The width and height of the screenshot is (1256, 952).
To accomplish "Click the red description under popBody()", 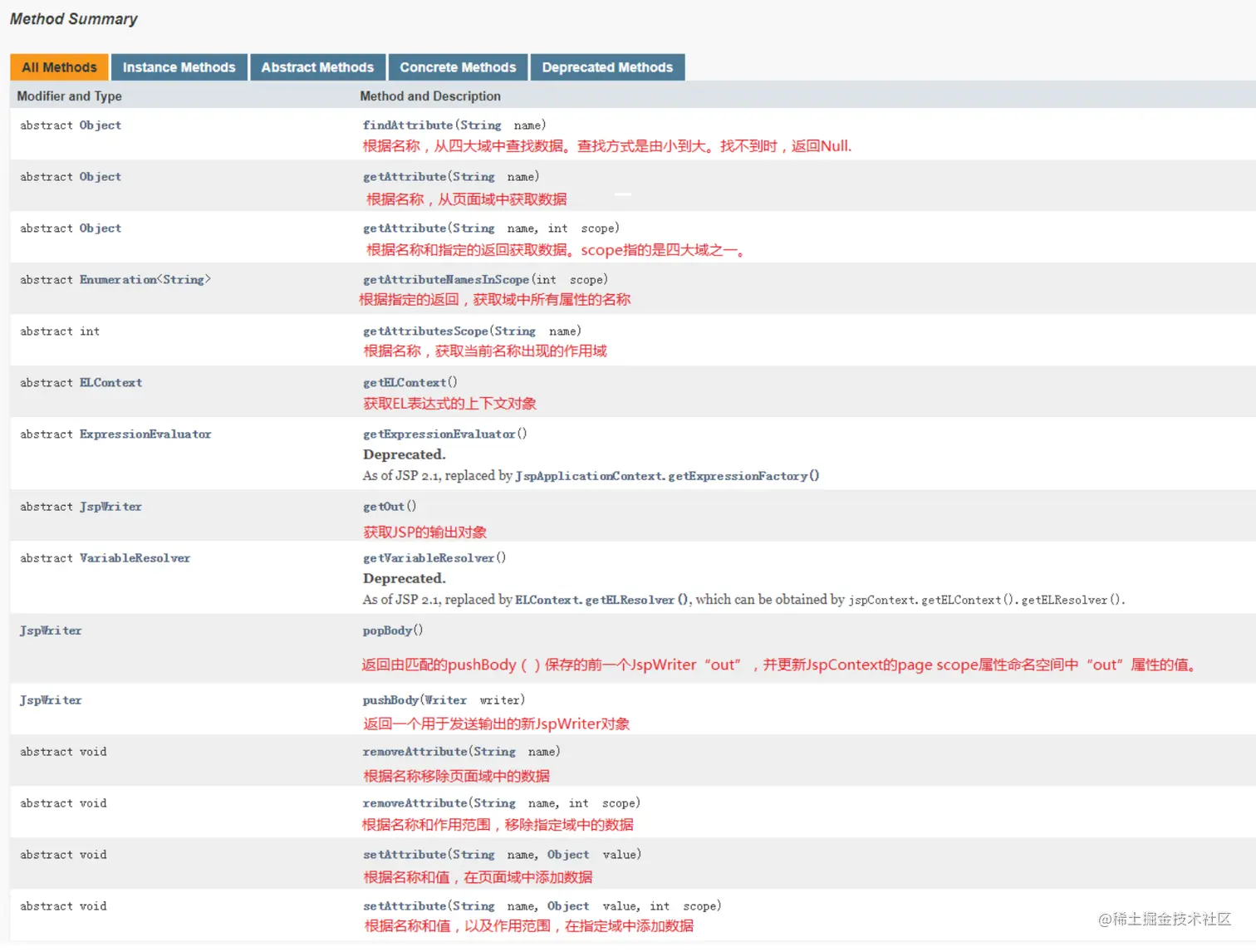I will tap(778, 665).
